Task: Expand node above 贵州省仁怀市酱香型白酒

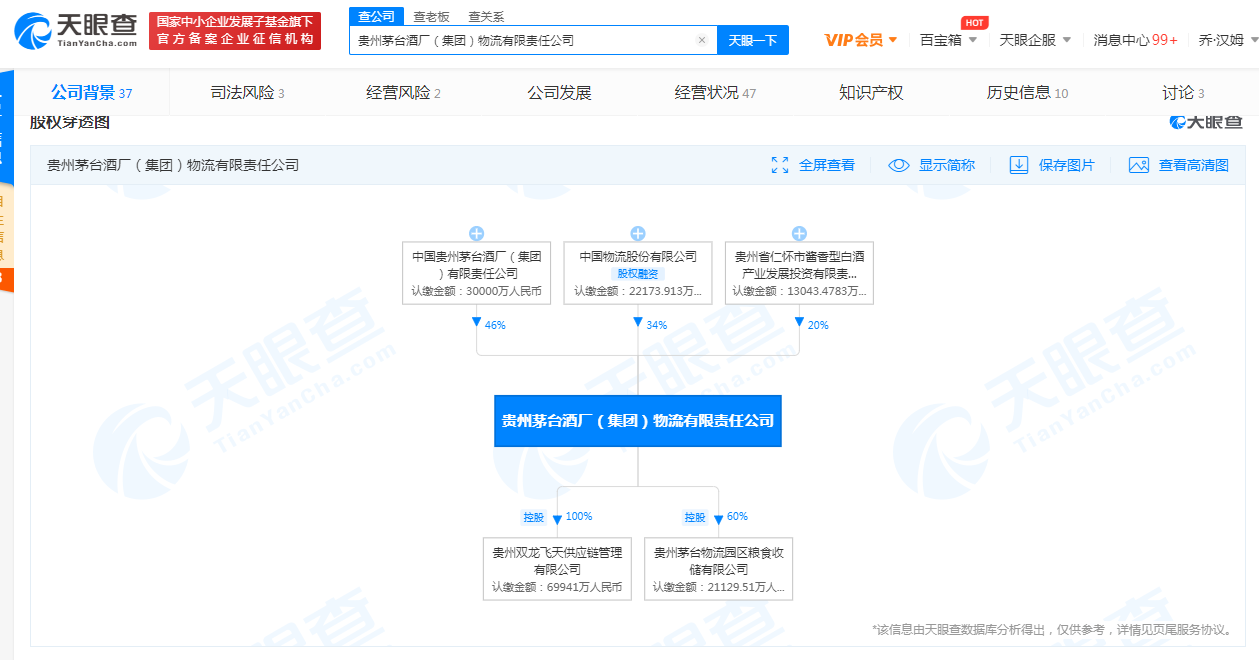Action: pyautogui.click(x=799, y=234)
